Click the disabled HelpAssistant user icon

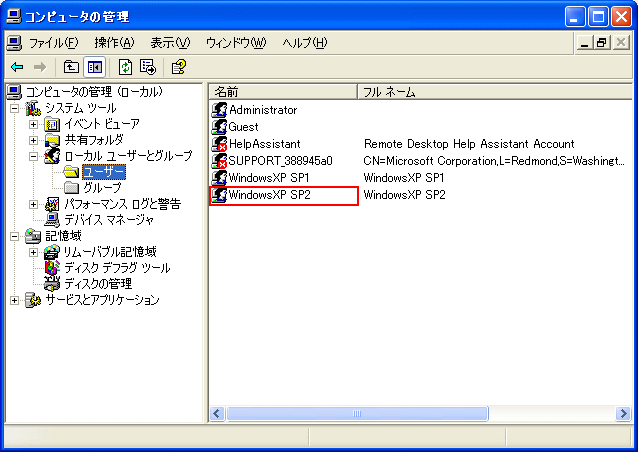point(219,144)
